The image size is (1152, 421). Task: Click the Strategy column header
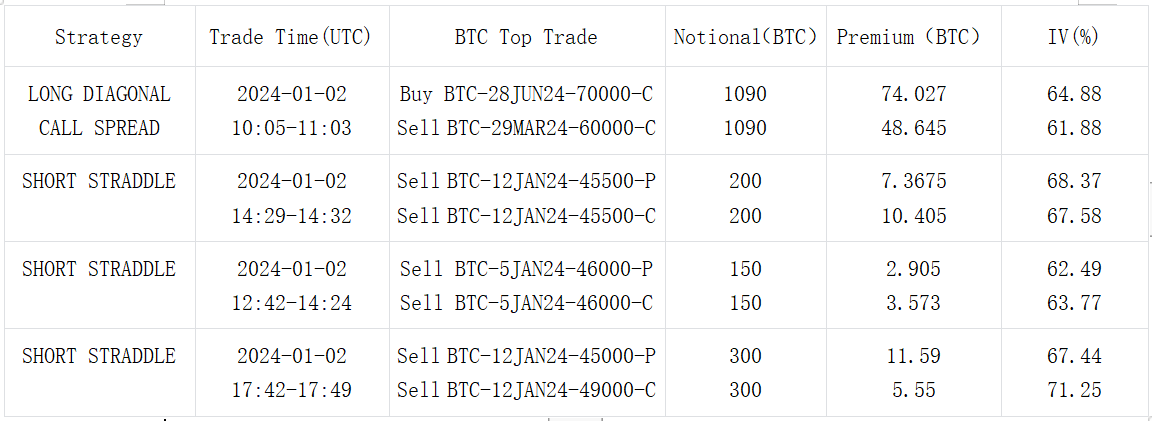pyautogui.click(x=98, y=38)
